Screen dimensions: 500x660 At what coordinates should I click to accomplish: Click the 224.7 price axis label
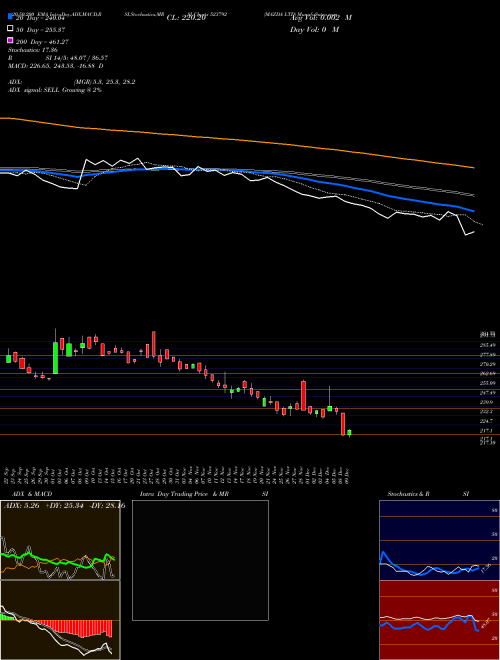(x=486, y=421)
